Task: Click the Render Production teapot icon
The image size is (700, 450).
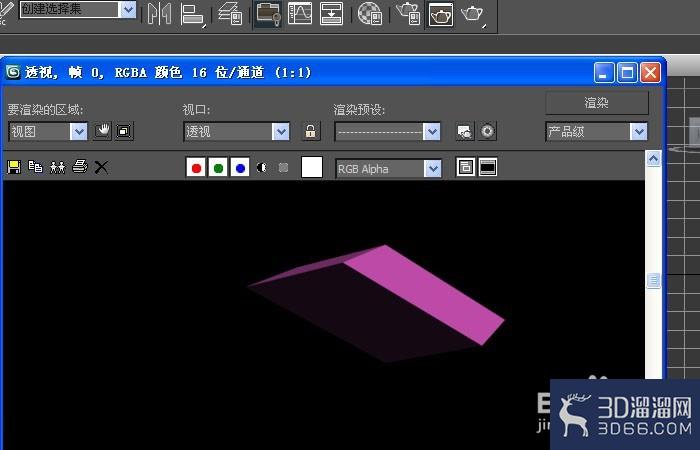Action: (473, 15)
